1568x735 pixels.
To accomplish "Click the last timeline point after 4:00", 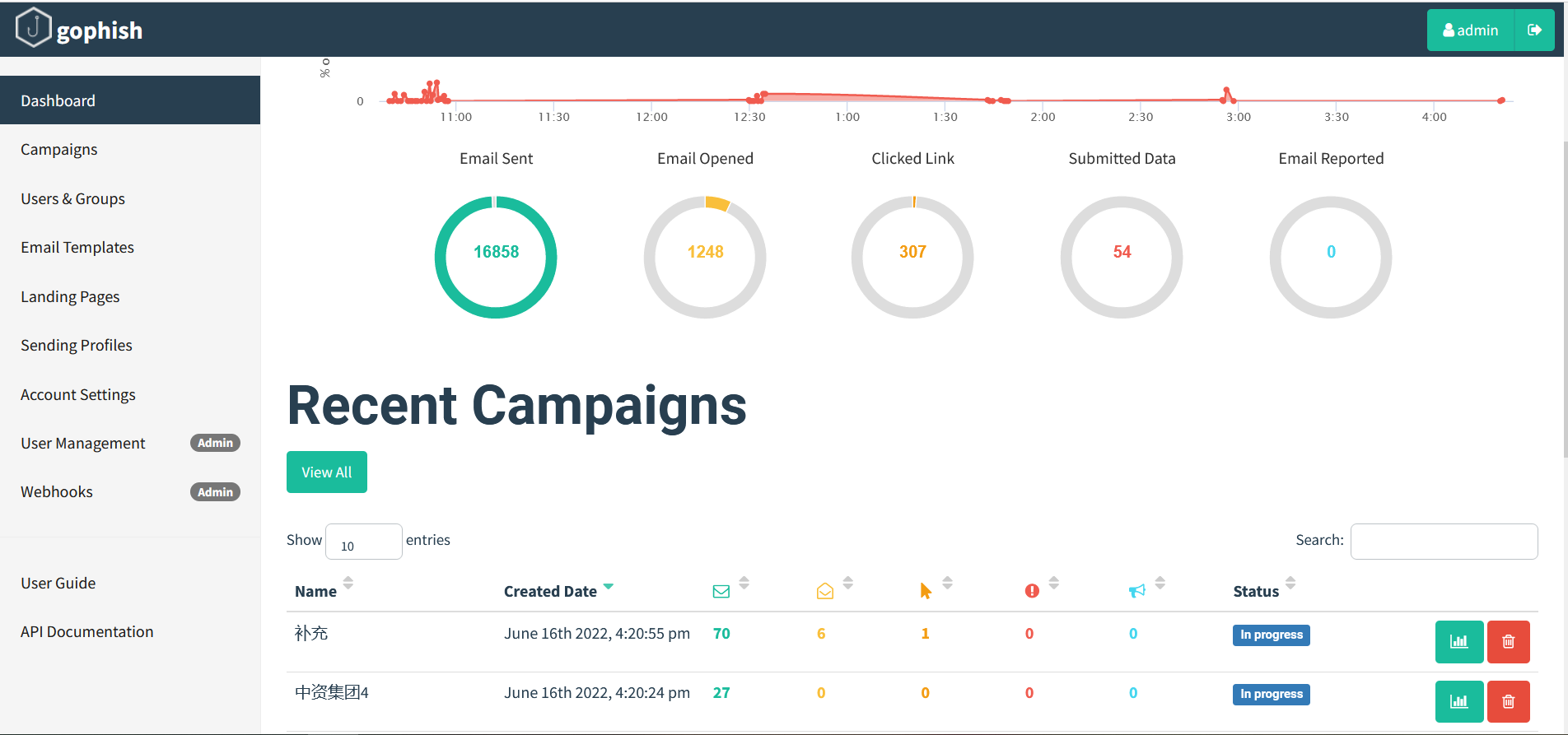I will coord(1501,100).
